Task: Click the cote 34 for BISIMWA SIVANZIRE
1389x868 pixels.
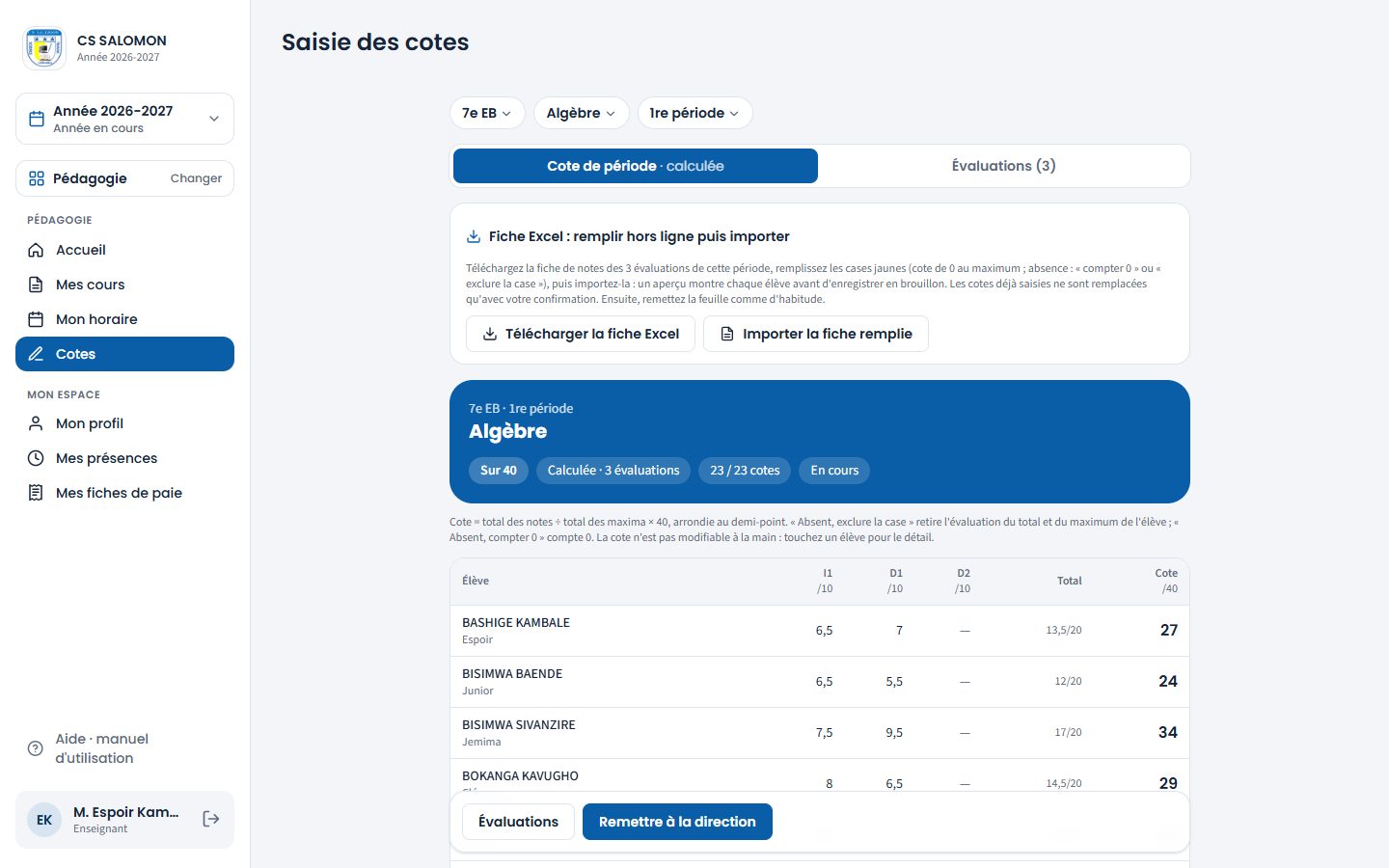Action: click(1168, 733)
